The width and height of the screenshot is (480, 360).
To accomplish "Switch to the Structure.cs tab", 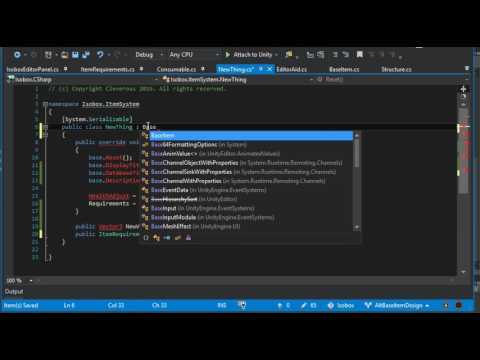I will [x=396, y=69].
